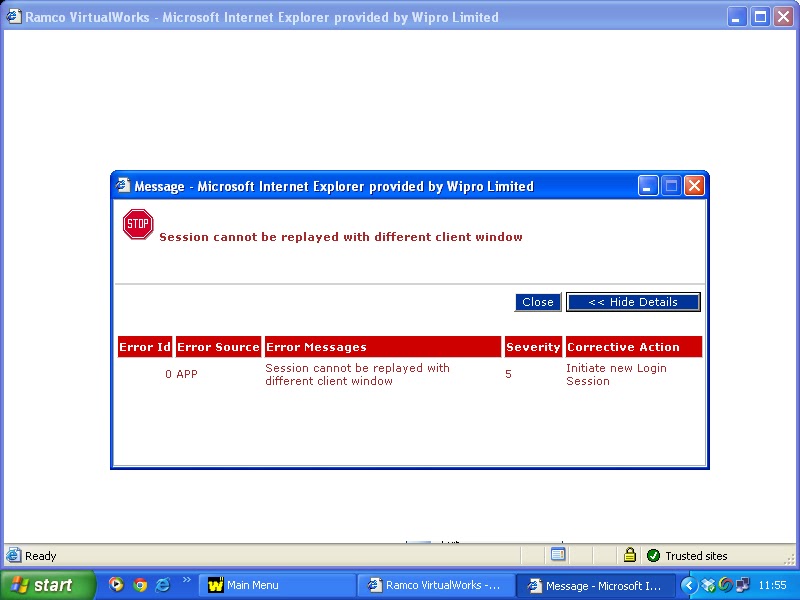
Task: Click the swirl-shaped system tray icon
Action: pyautogui.click(x=725, y=585)
